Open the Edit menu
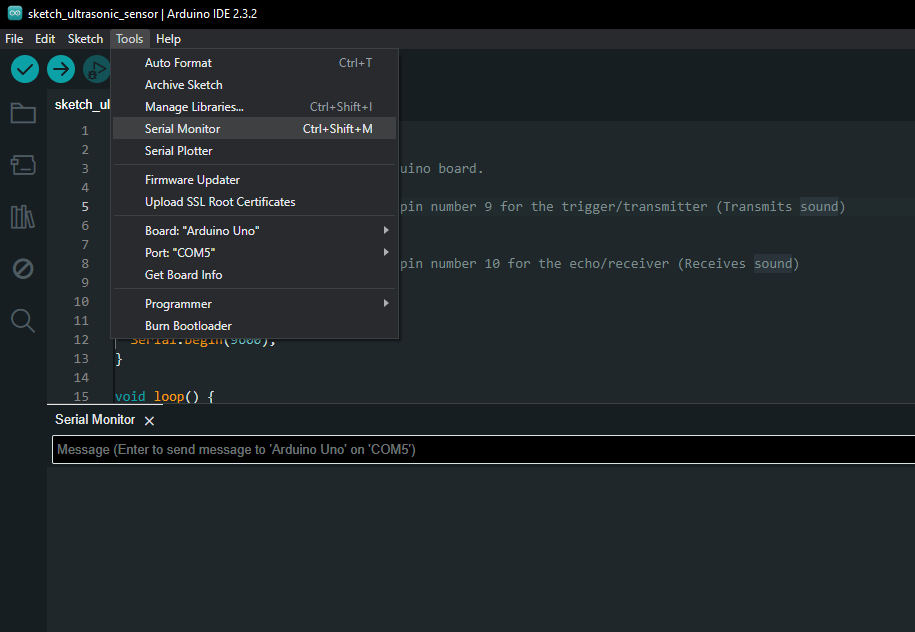This screenshot has width=915, height=632. [x=45, y=39]
